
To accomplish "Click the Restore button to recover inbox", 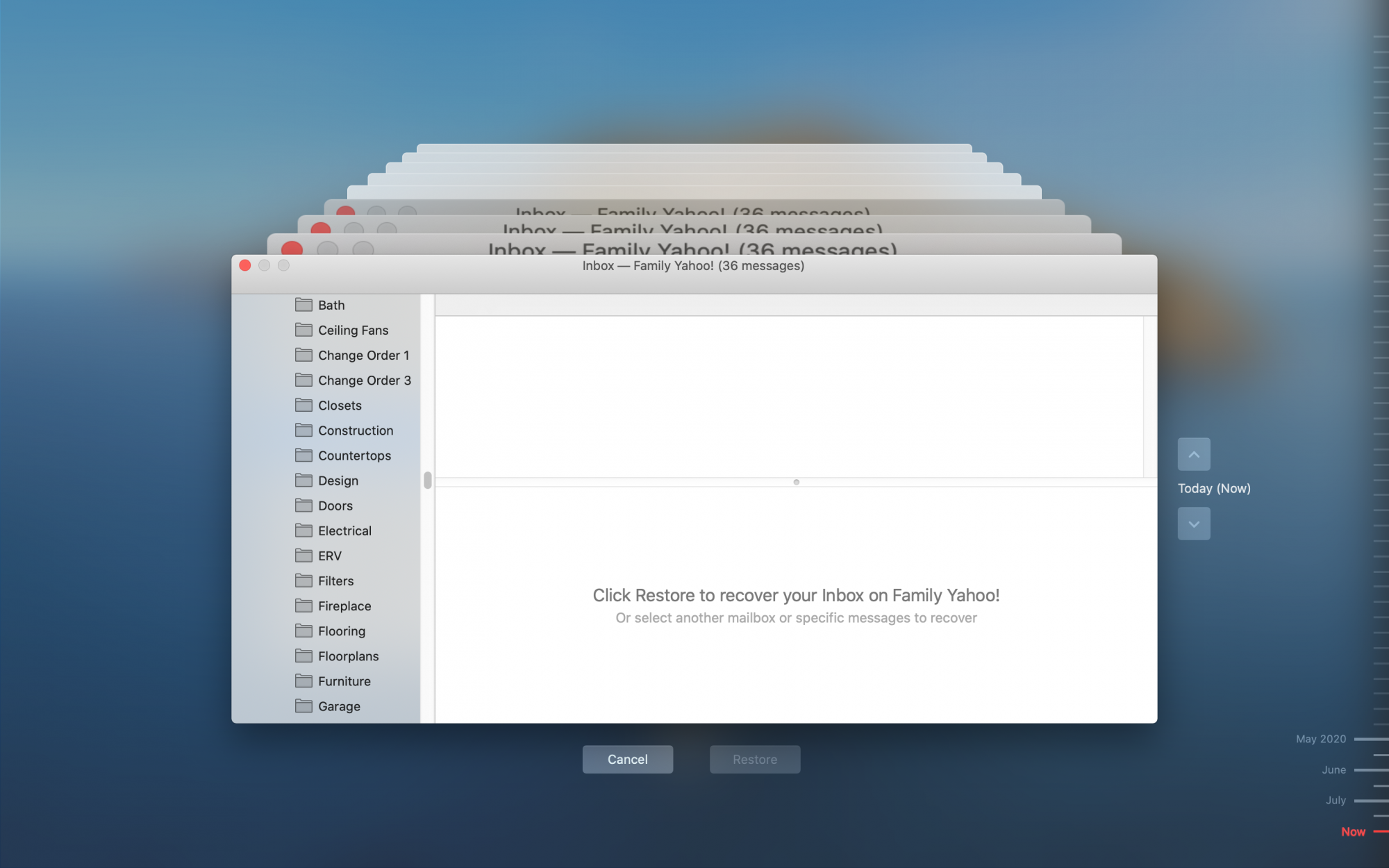I will pos(754,759).
